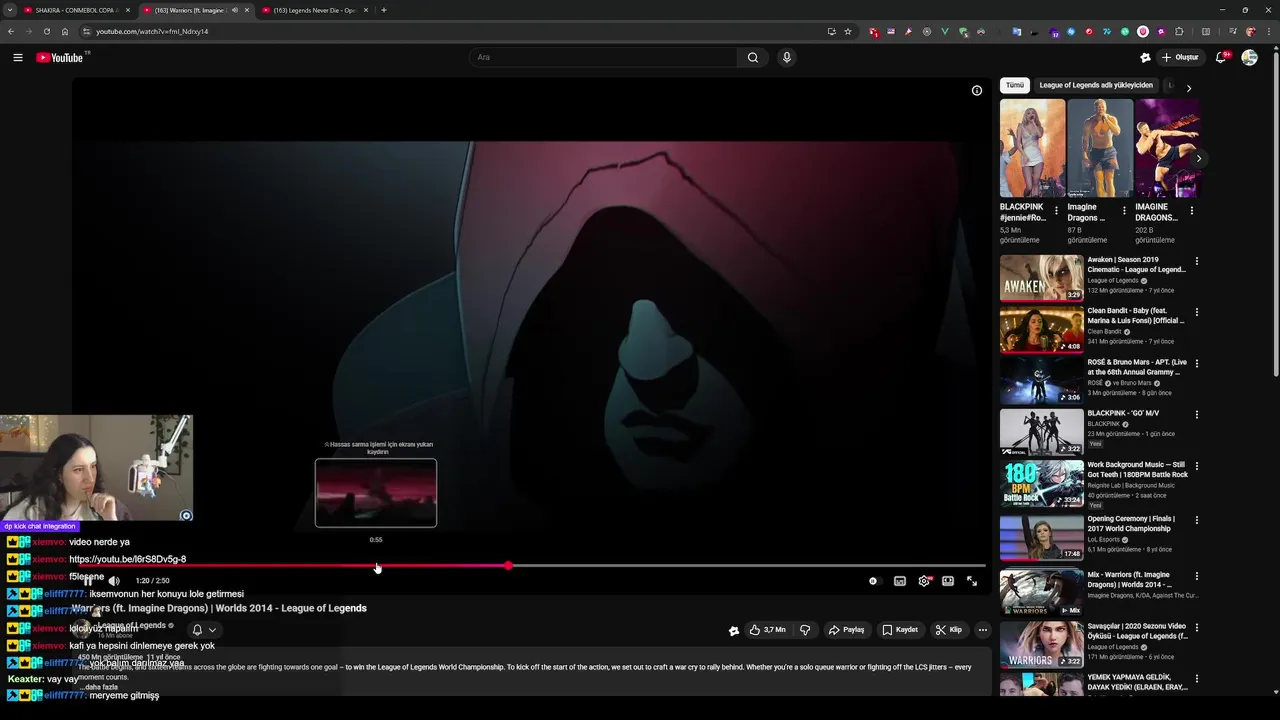1280x720 pixels.
Task: Reload the page
Action: pyautogui.click(x=46, y=31)
